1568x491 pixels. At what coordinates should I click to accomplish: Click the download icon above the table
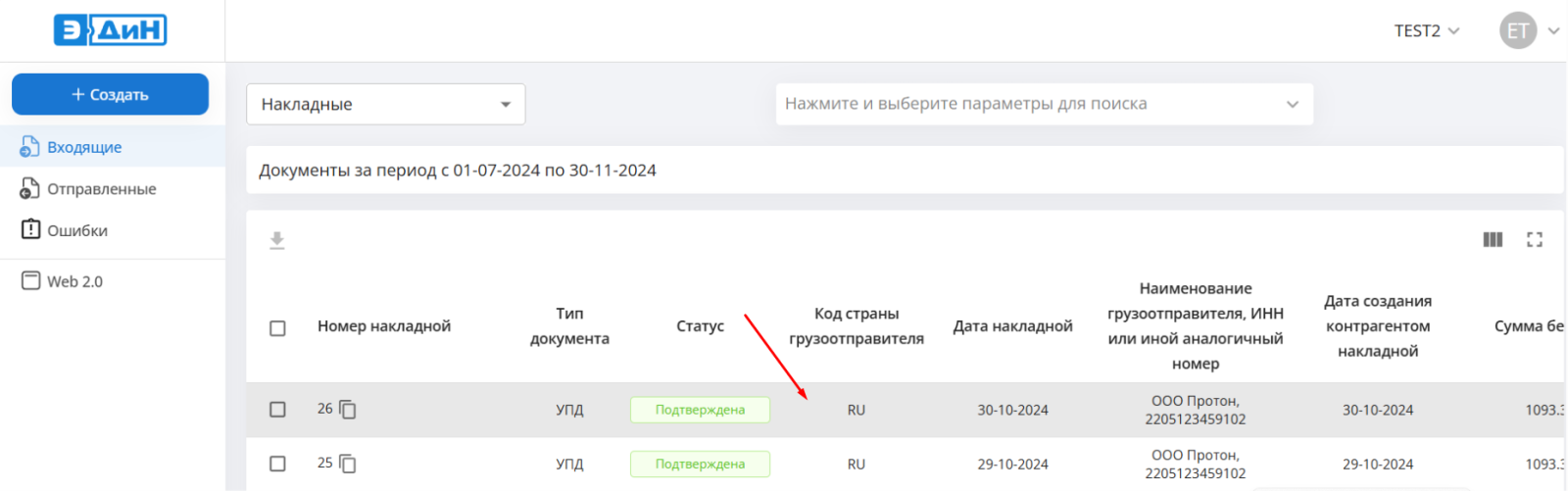coord(277,240)
